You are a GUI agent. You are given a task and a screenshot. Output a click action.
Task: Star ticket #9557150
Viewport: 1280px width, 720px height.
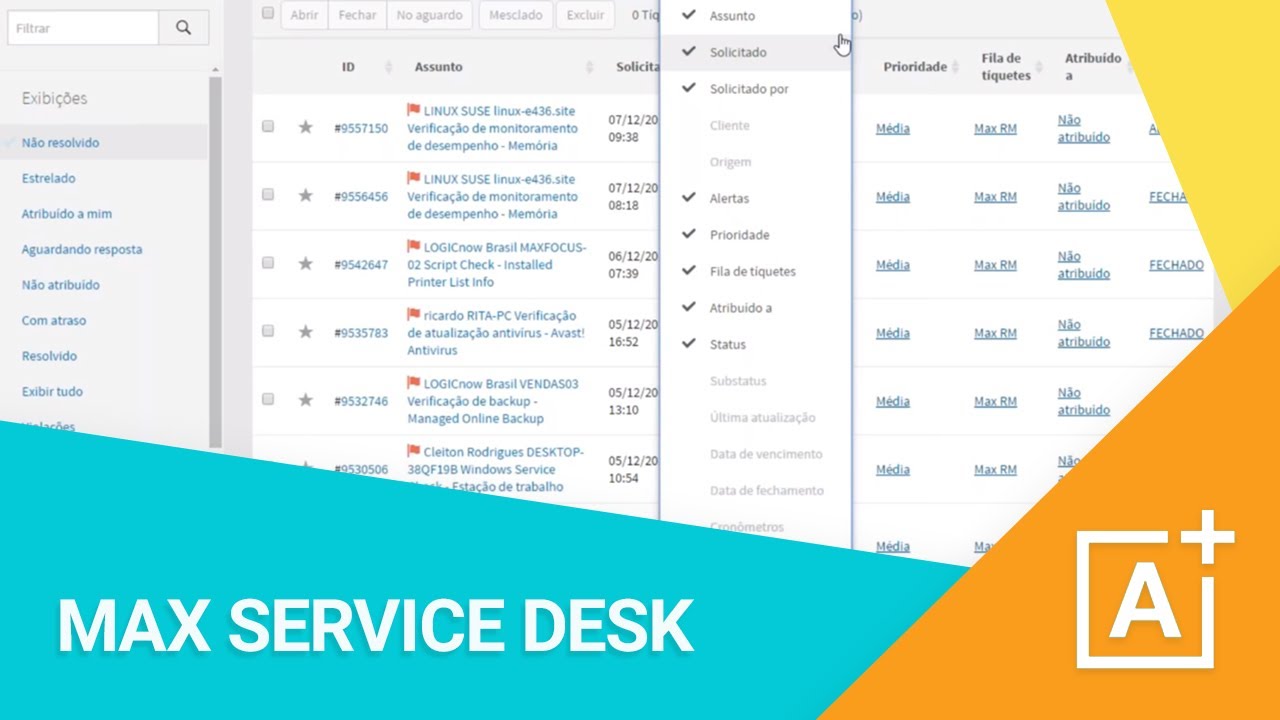[306, 127]
